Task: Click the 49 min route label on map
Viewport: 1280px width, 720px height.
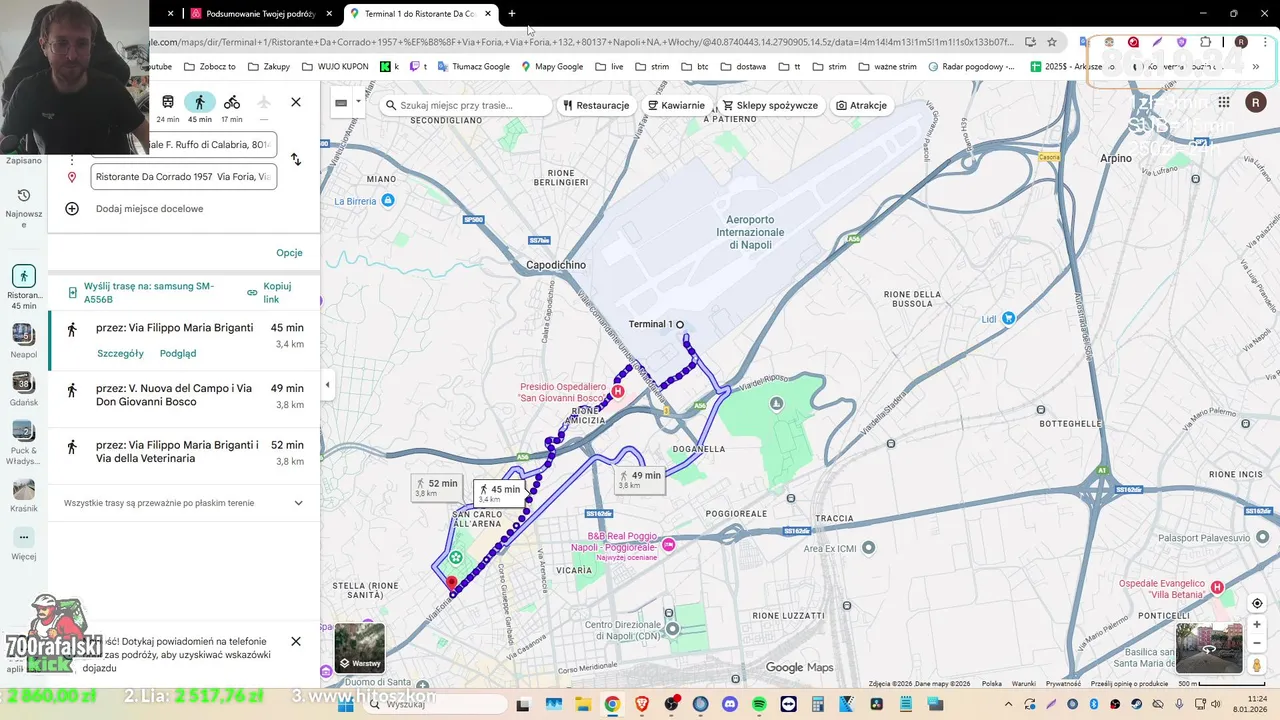Action: point(640,480)
